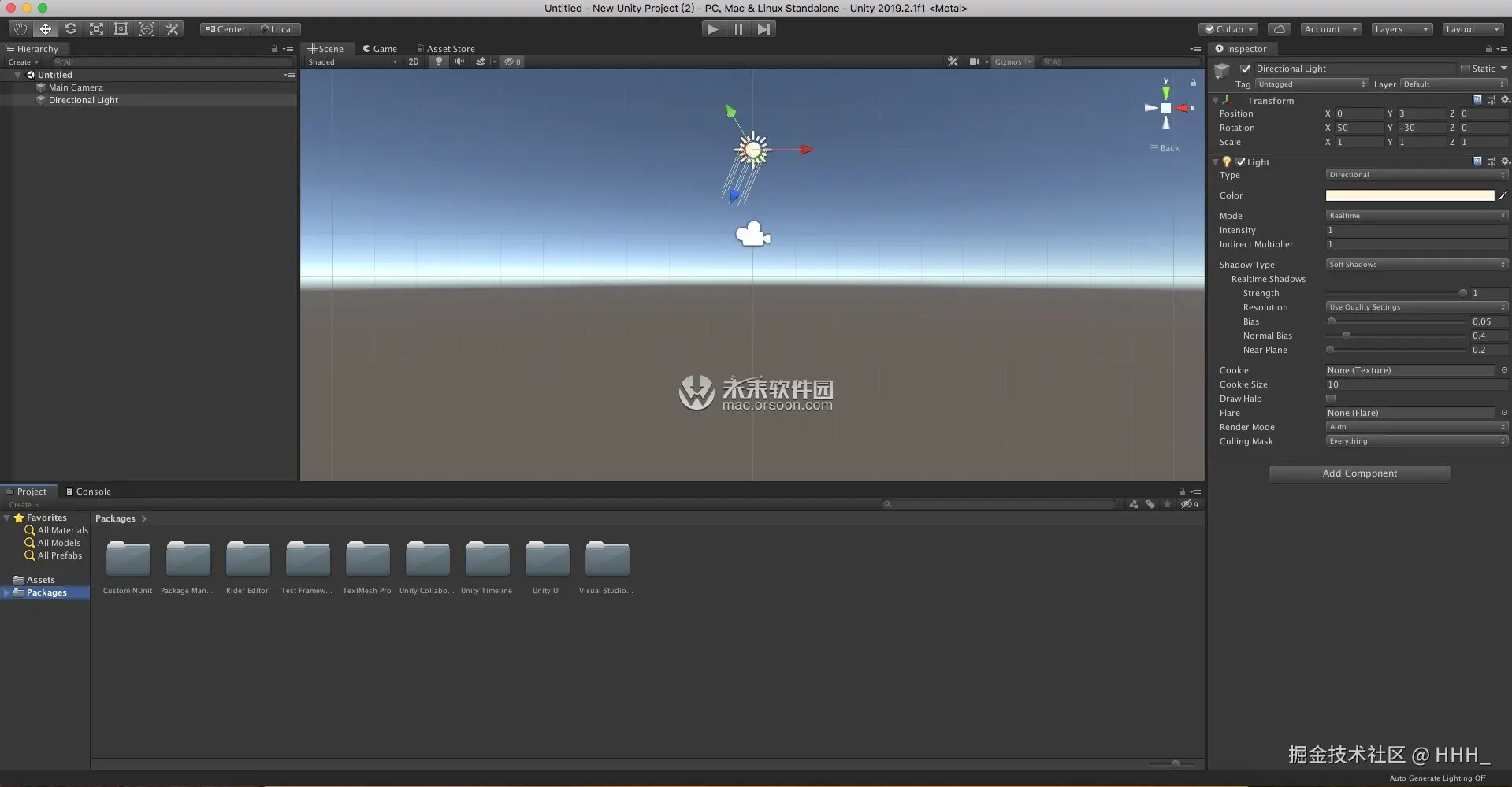
Task: Switch to the Scene tab
Action: (325, 49)
